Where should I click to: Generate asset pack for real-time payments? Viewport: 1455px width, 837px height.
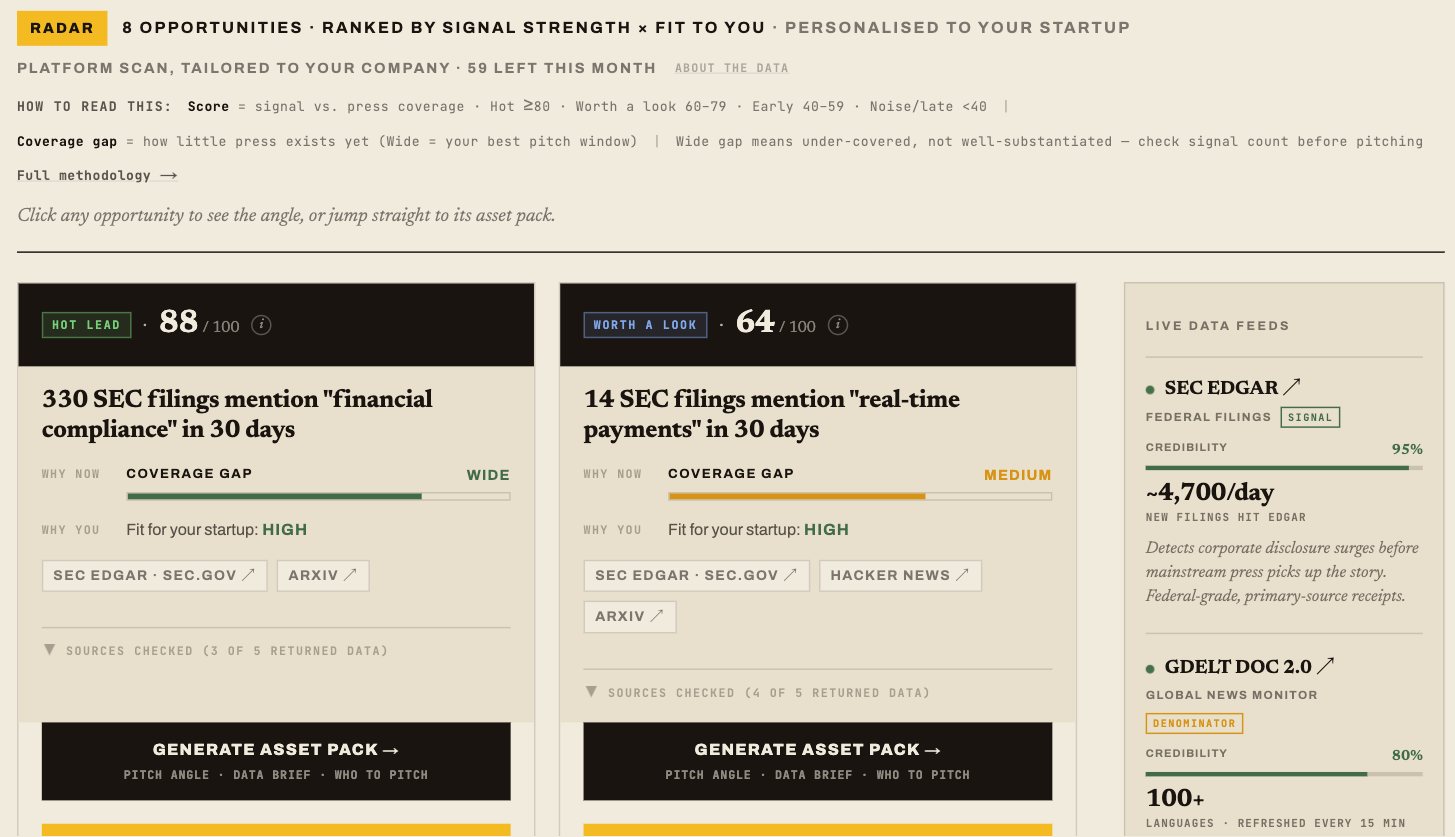click(818, 760)
